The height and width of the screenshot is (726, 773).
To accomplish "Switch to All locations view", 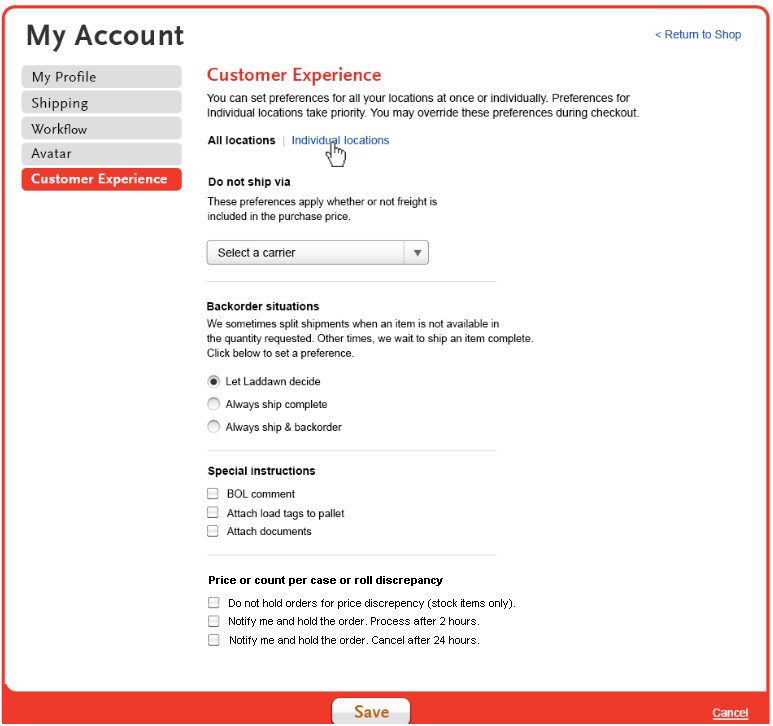I will pyautogui.click(x=241, y=140).
